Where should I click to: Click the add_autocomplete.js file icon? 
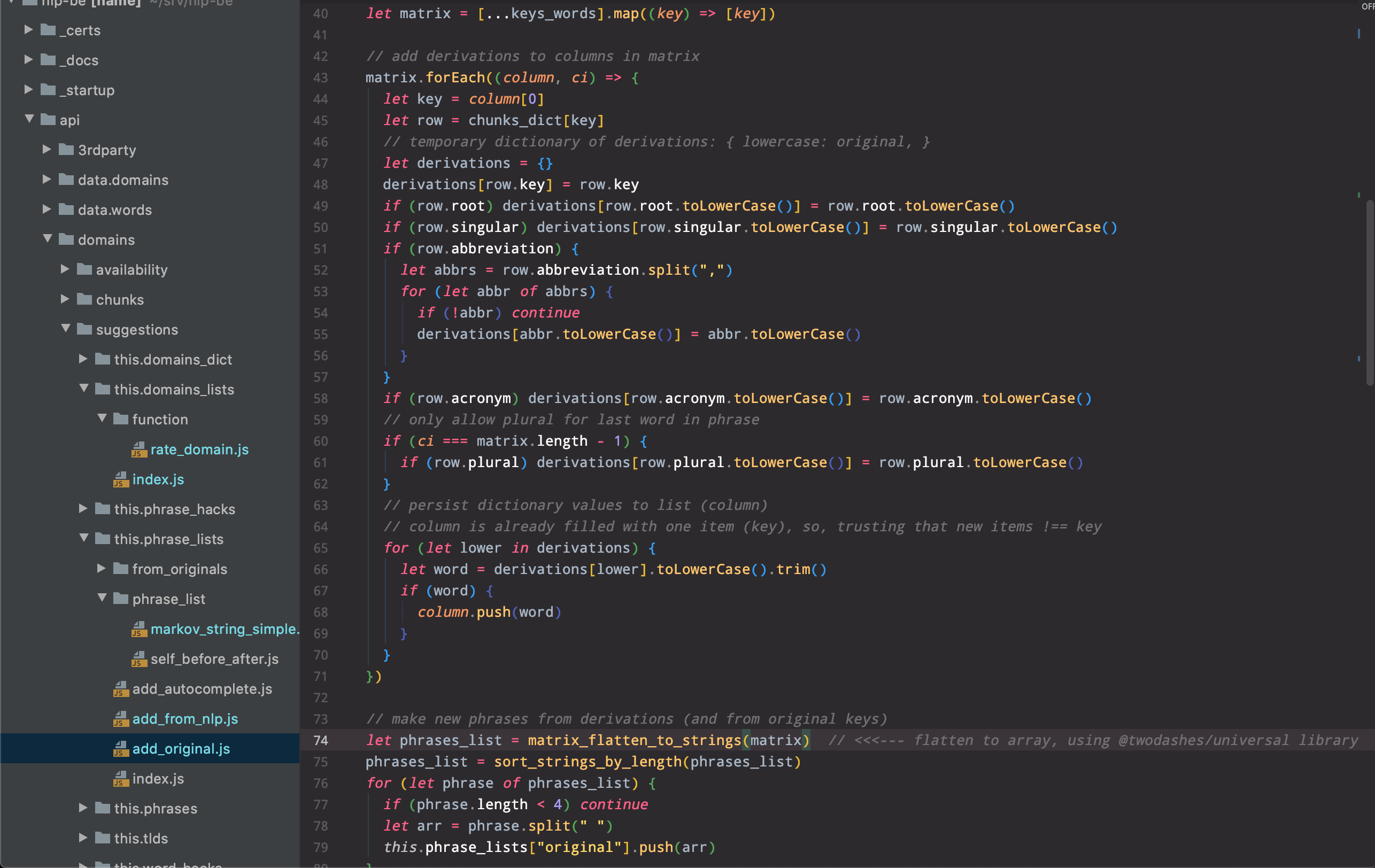point(120,689)
